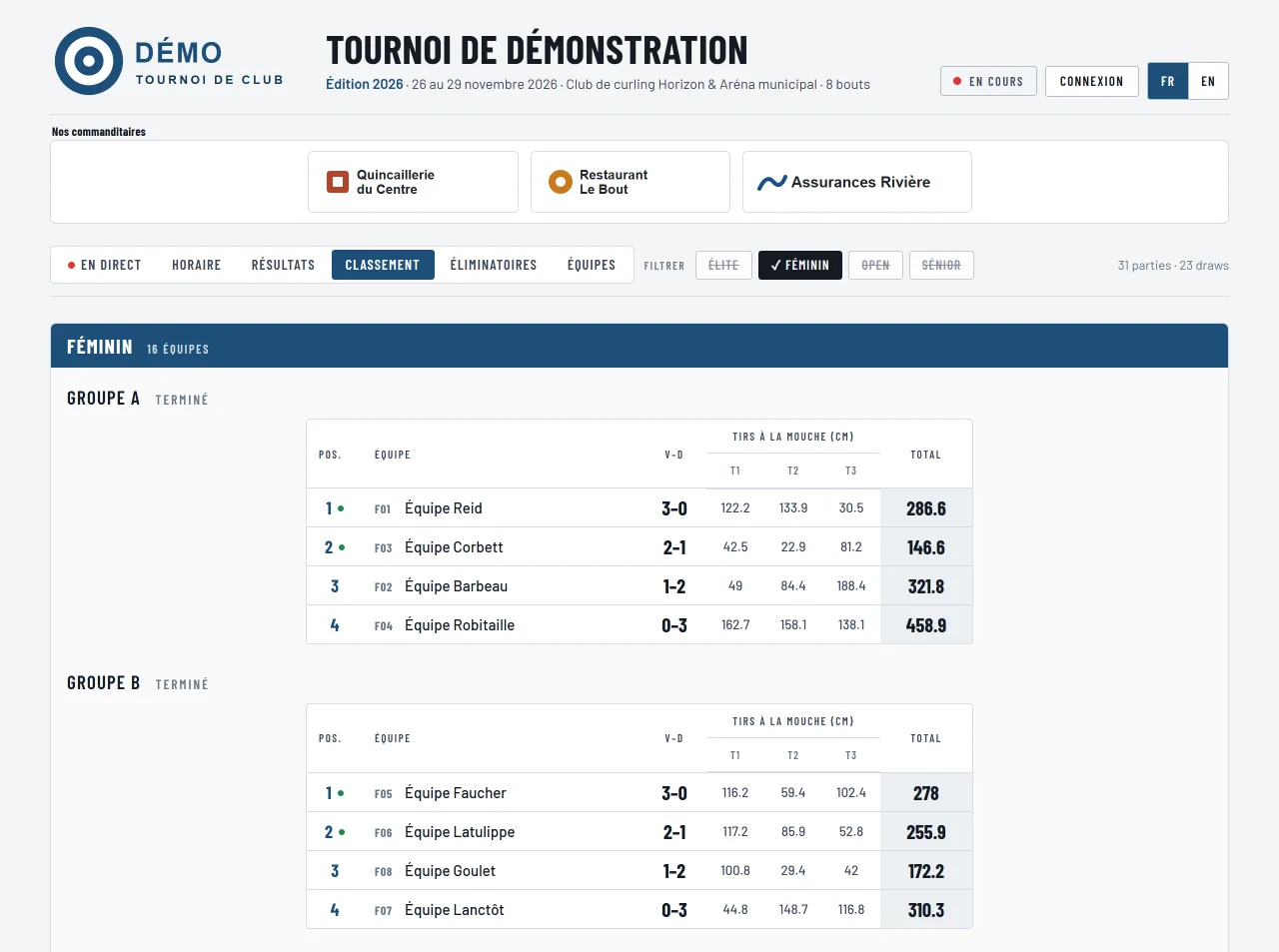Switch language to FR
The image size is (1279, 952).
[x=1168, y=81]
